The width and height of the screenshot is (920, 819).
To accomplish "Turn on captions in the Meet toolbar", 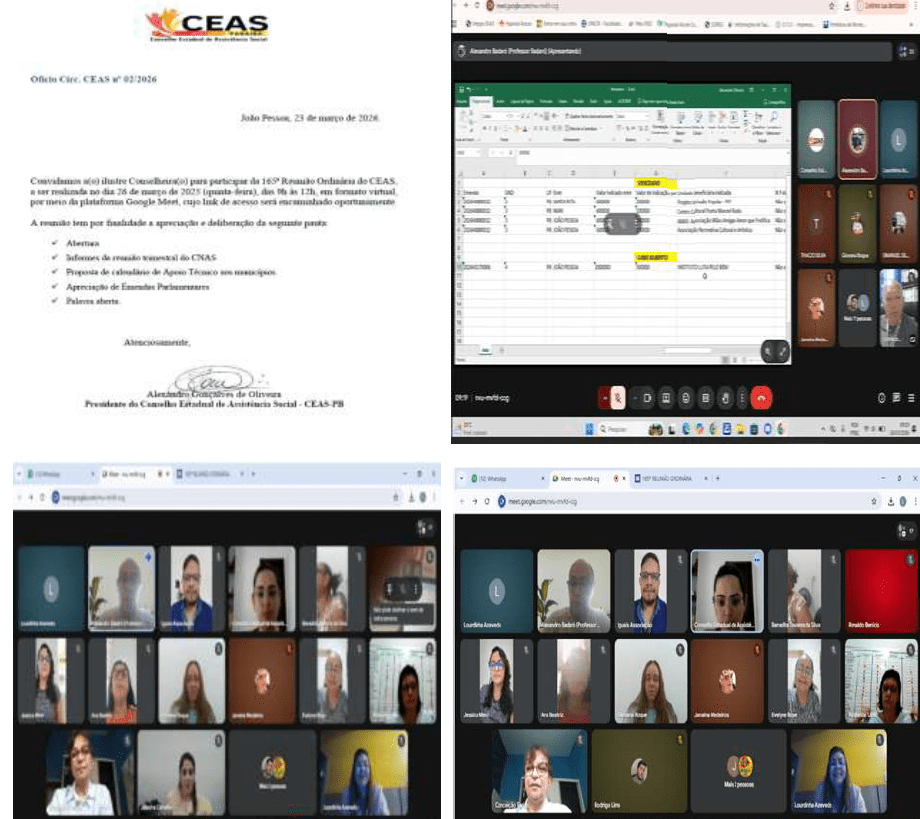I will pos(668,398).
